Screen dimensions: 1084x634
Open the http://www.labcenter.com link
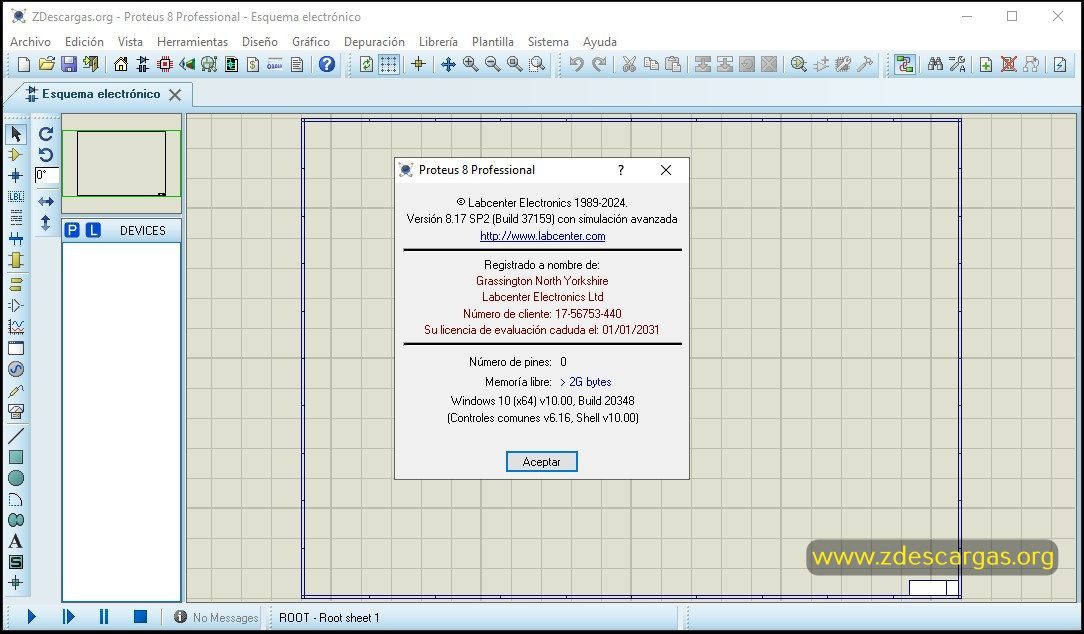[x=543, y=236]
